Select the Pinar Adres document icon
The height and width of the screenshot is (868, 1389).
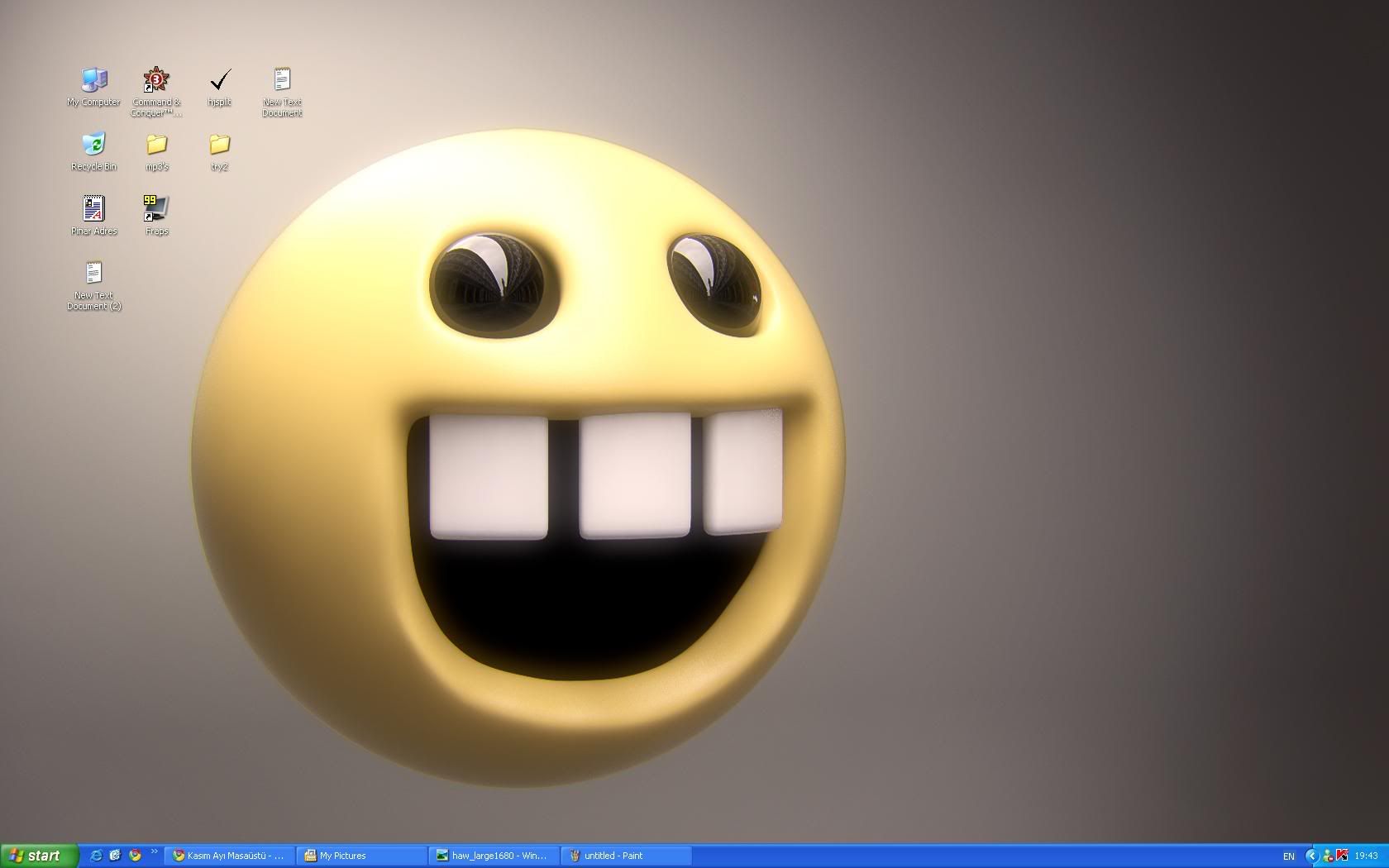point(93,209)
